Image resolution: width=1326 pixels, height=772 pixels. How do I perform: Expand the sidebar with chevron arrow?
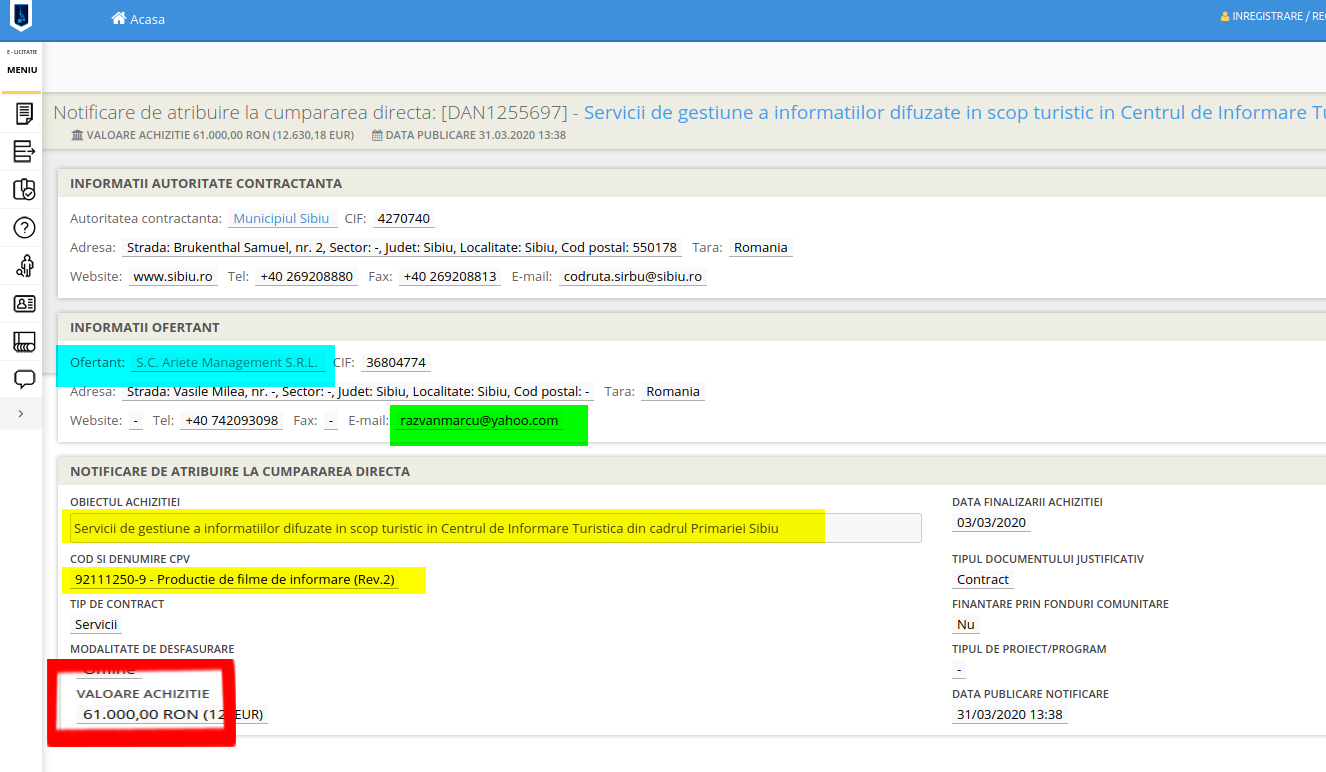(x=22, y=413)
